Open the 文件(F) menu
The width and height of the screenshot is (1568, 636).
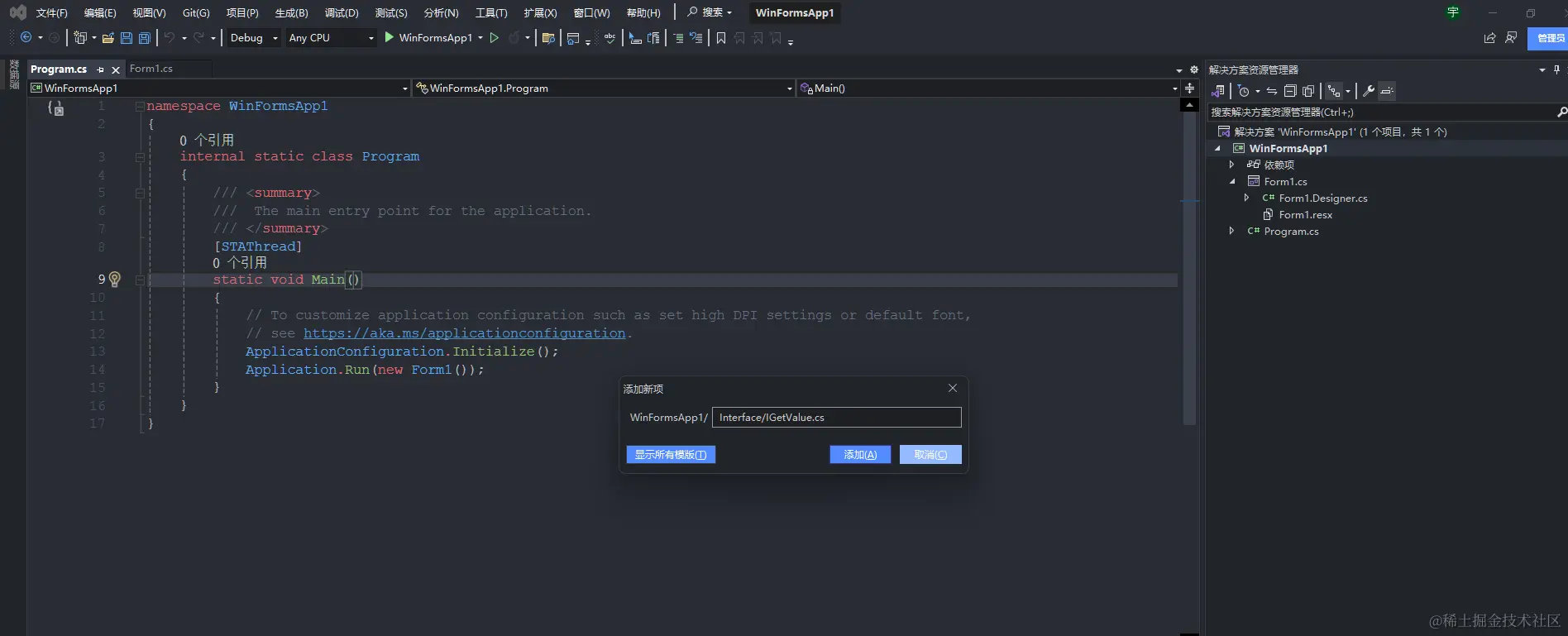[52, 12]
